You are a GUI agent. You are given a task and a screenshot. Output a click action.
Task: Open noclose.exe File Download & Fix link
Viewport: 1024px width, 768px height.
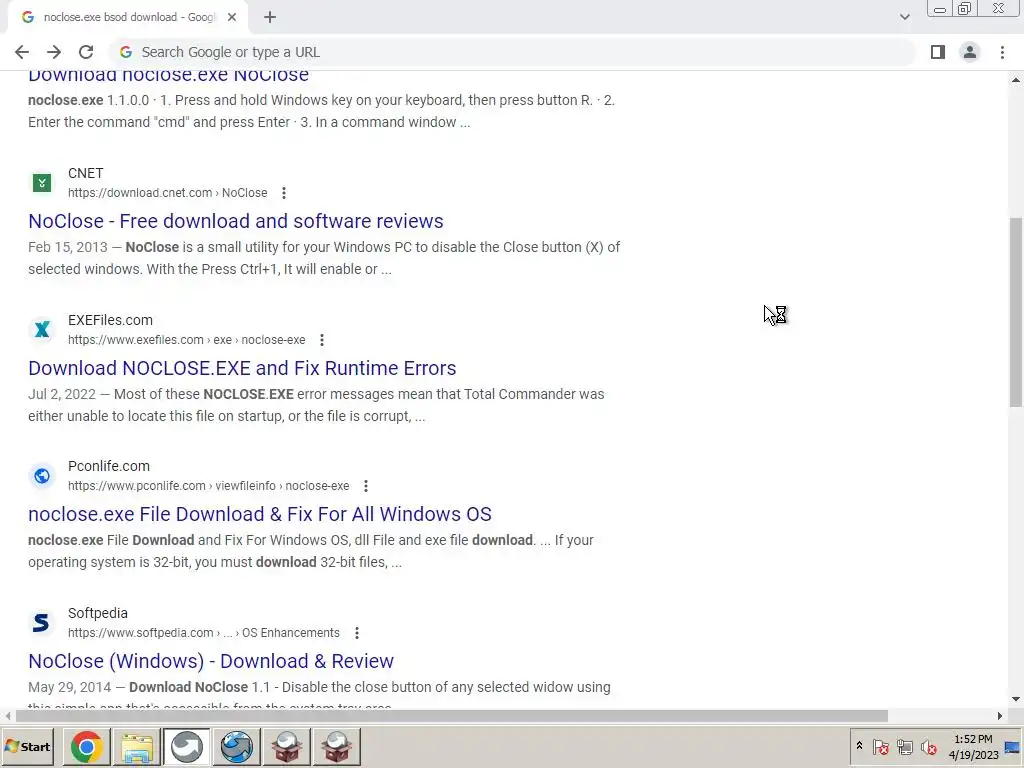point(260,514)
